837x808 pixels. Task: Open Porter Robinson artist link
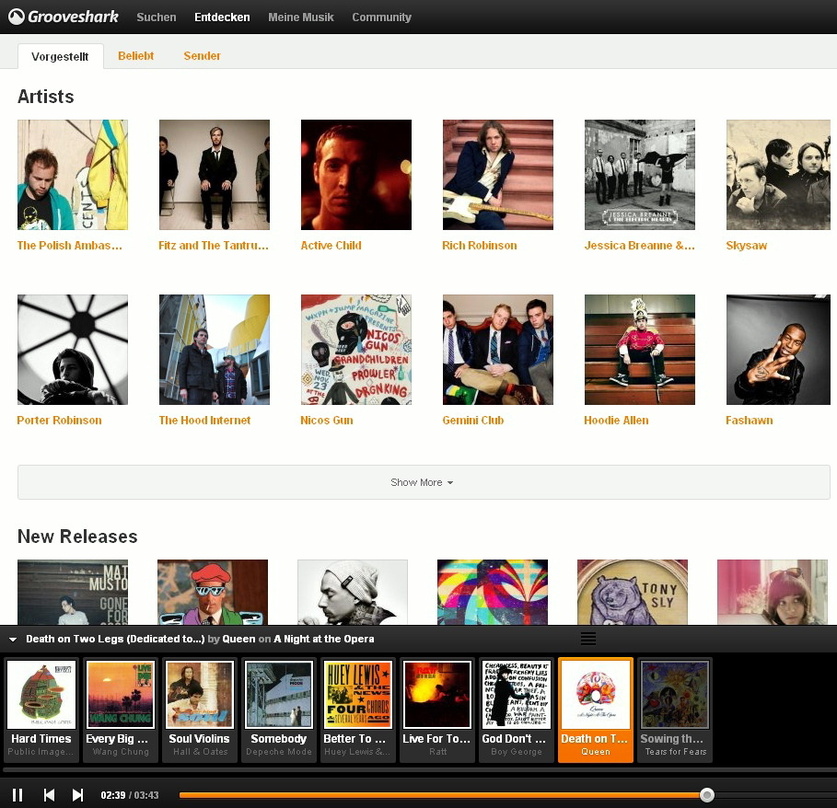(59, 421)
